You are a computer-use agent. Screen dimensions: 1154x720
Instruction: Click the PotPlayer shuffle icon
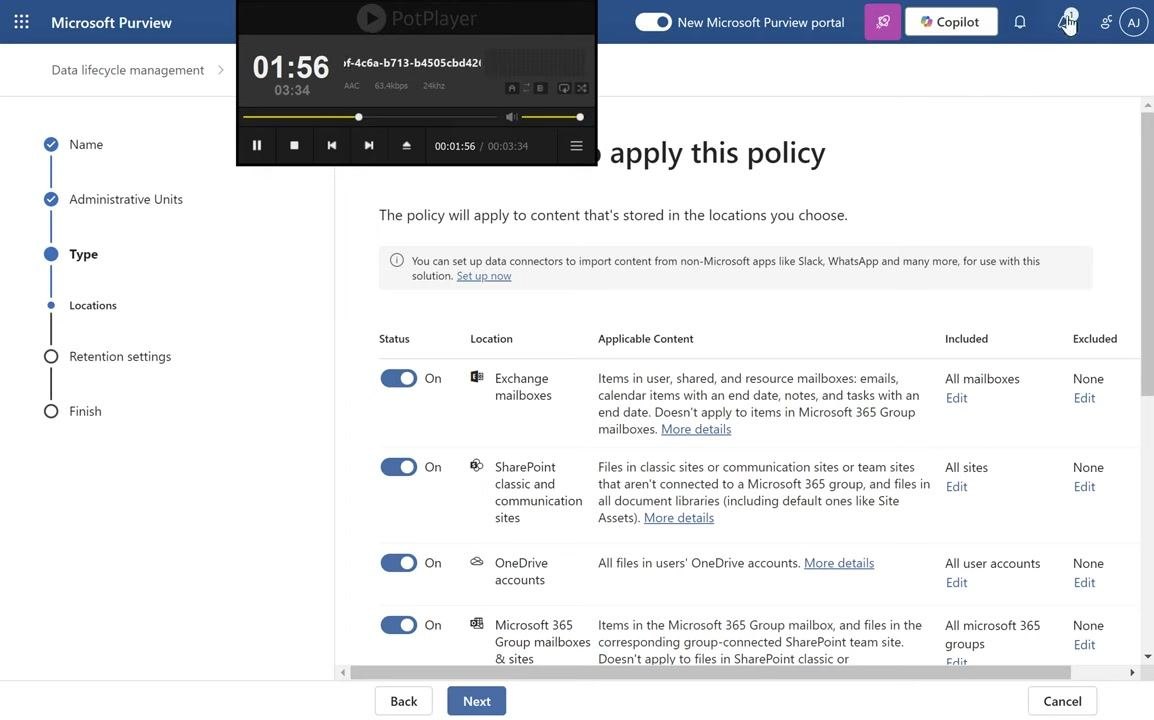(582, 88)
